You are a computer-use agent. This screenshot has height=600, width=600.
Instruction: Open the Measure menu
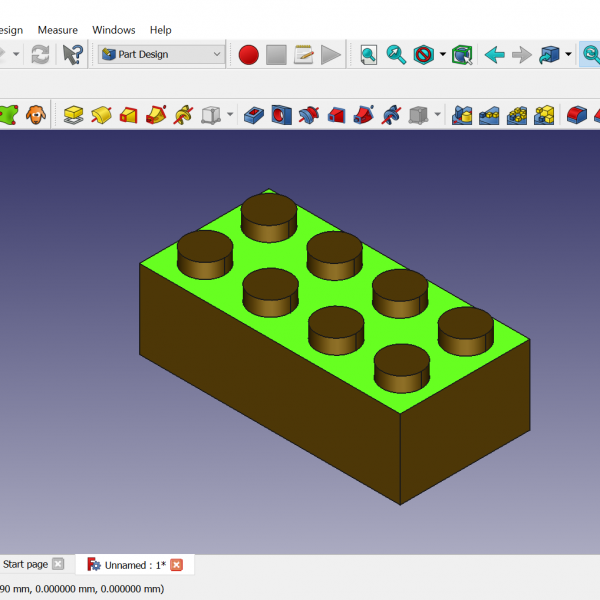(x=57, y=30)
